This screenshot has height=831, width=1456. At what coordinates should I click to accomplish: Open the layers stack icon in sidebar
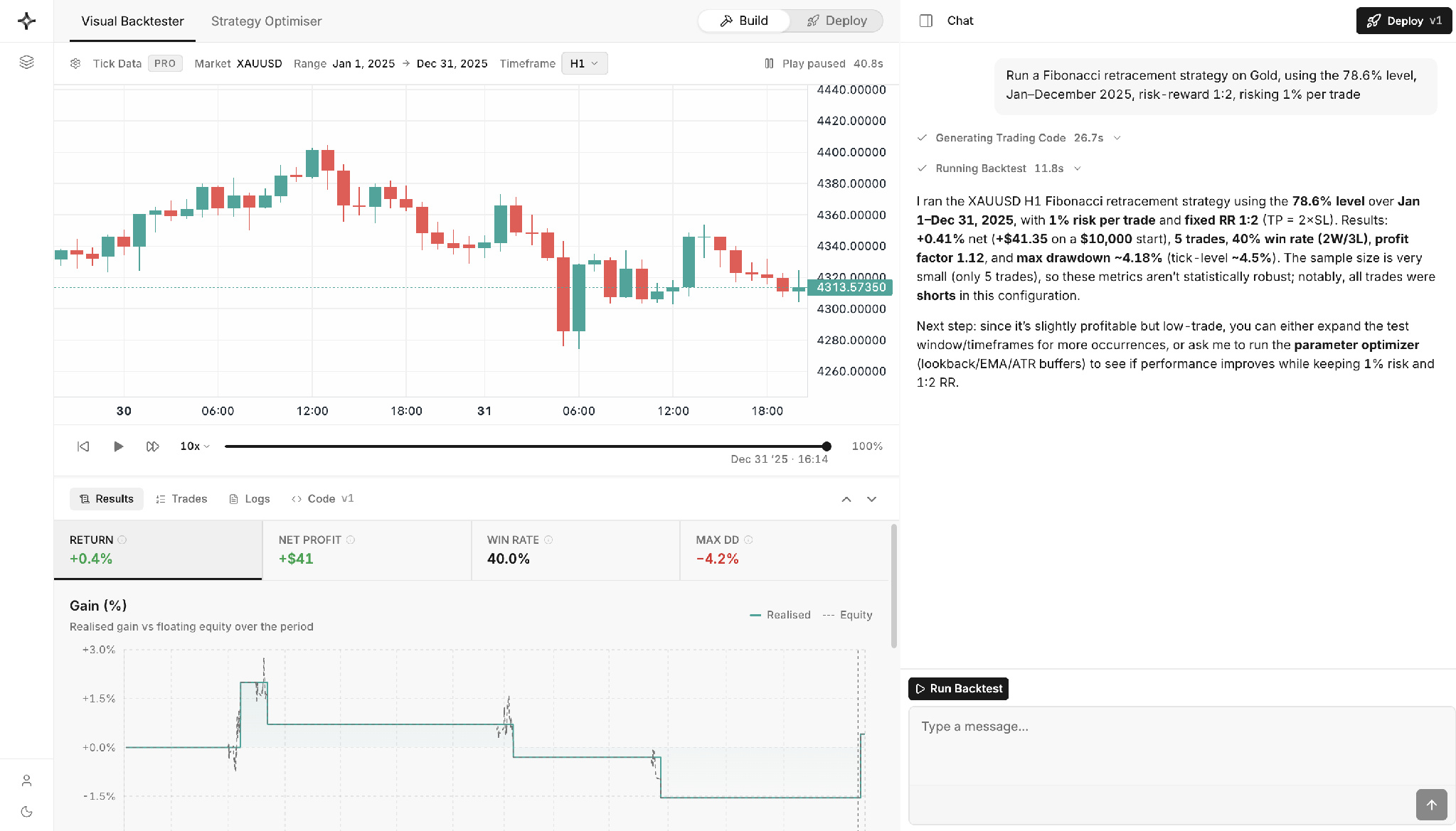coord(26,63)
